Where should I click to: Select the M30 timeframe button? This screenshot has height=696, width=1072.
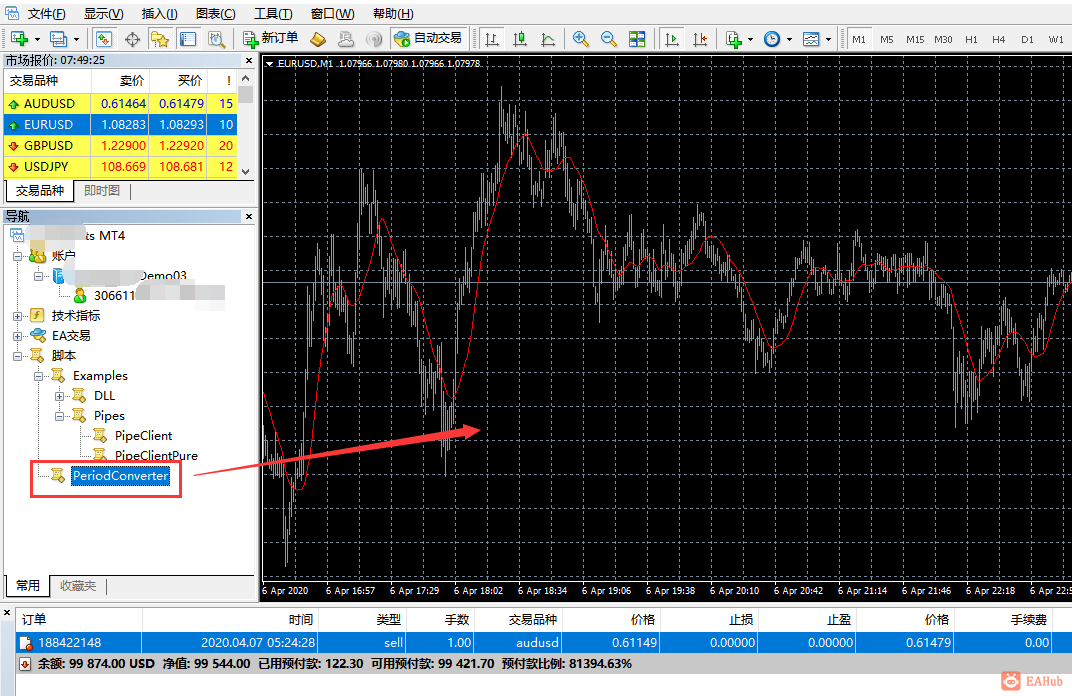943,40
